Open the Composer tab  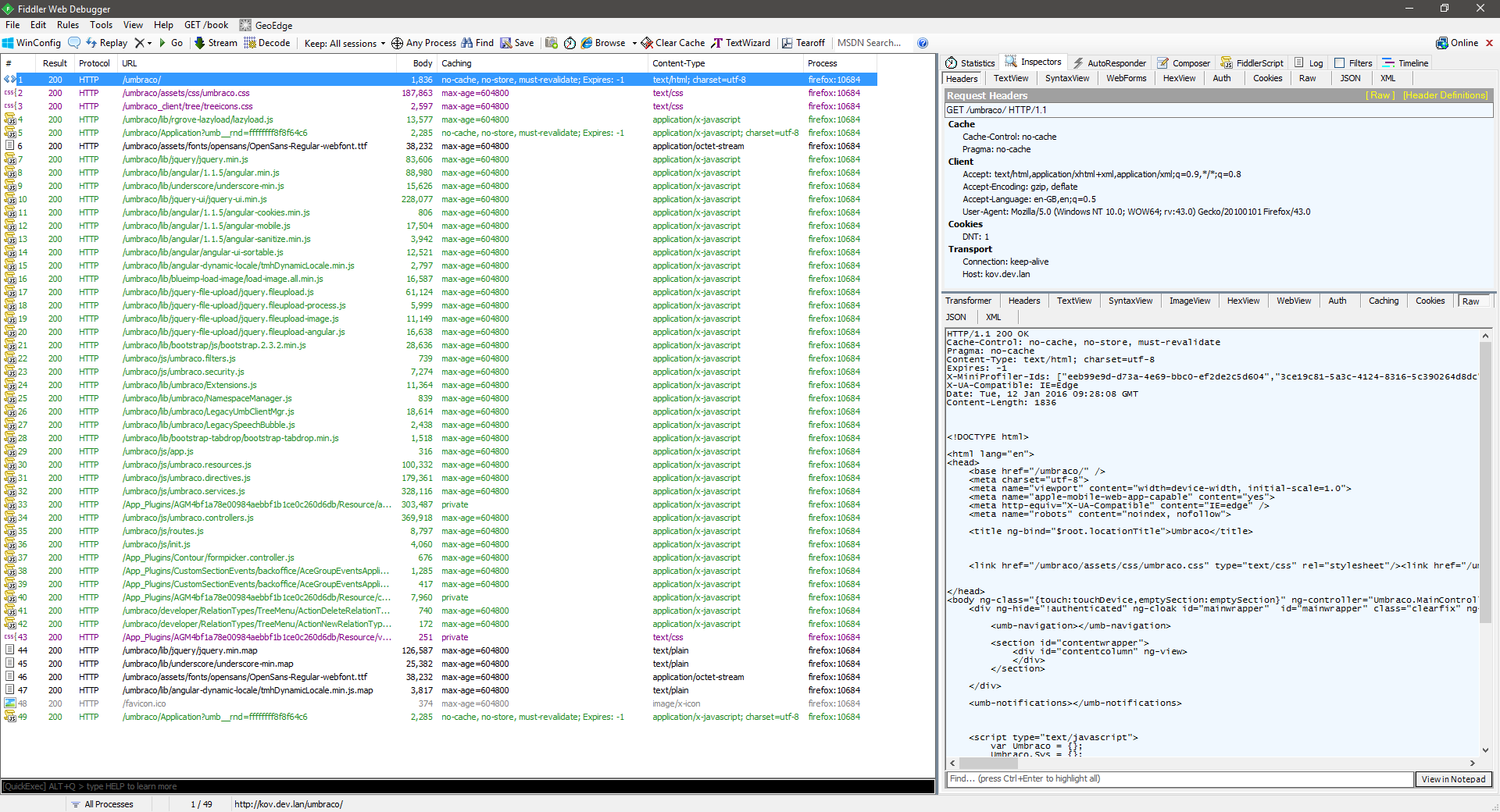coord(1184,63)
